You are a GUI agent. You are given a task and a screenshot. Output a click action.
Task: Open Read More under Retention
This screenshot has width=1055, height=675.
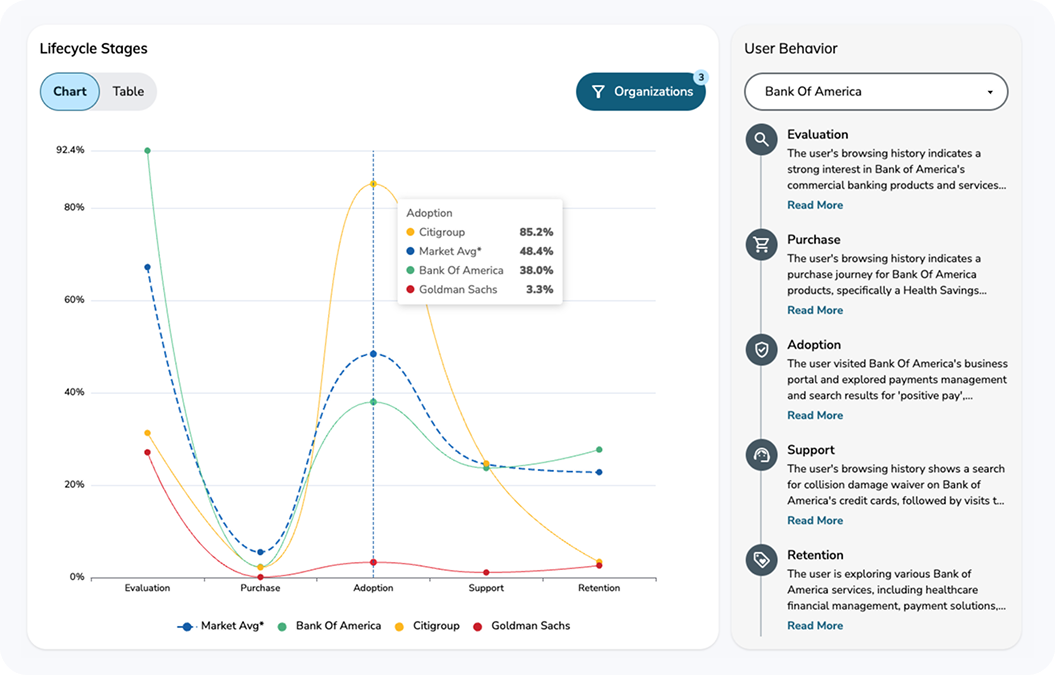[x=815, y=626]
